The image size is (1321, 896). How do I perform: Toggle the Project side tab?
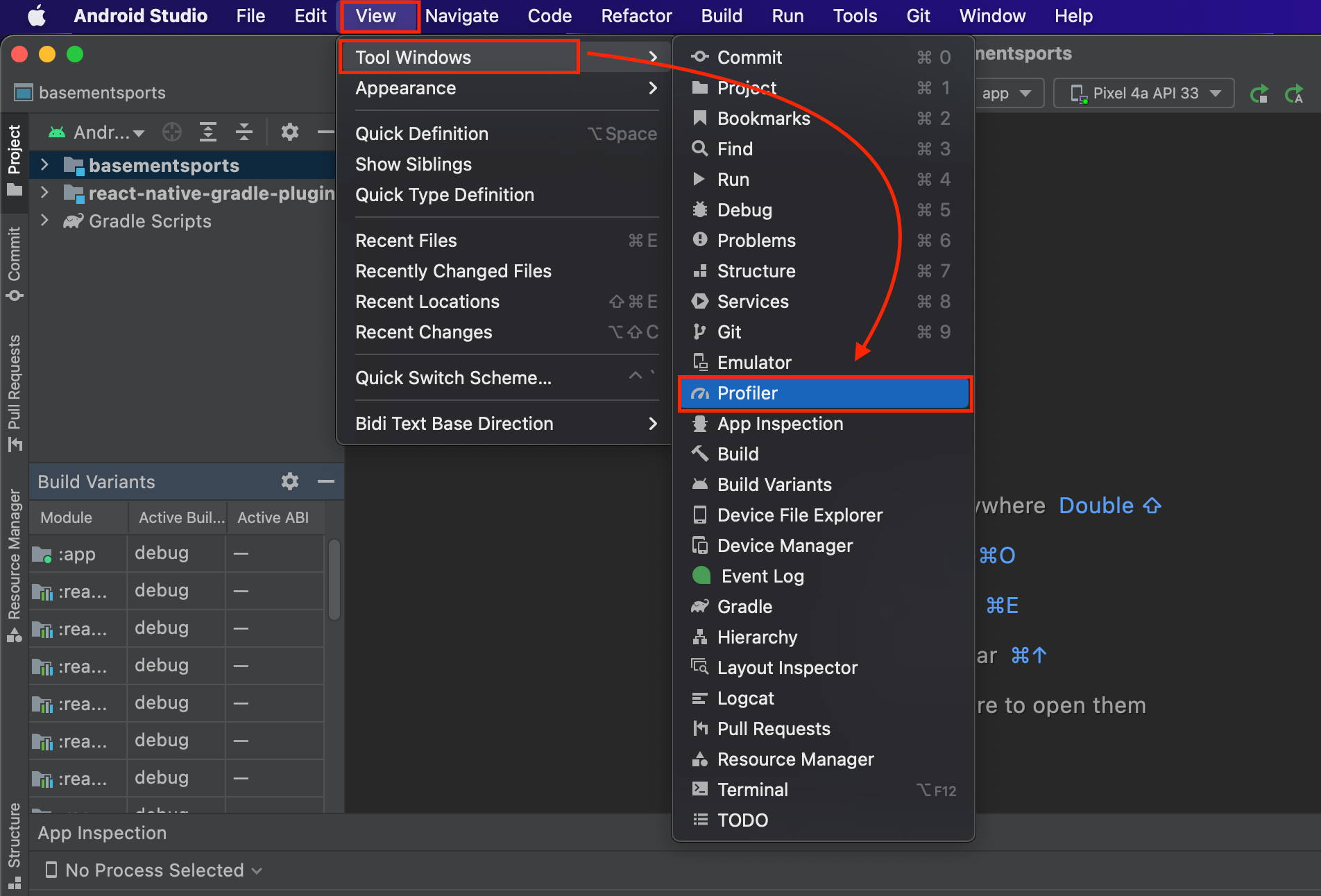14,160
